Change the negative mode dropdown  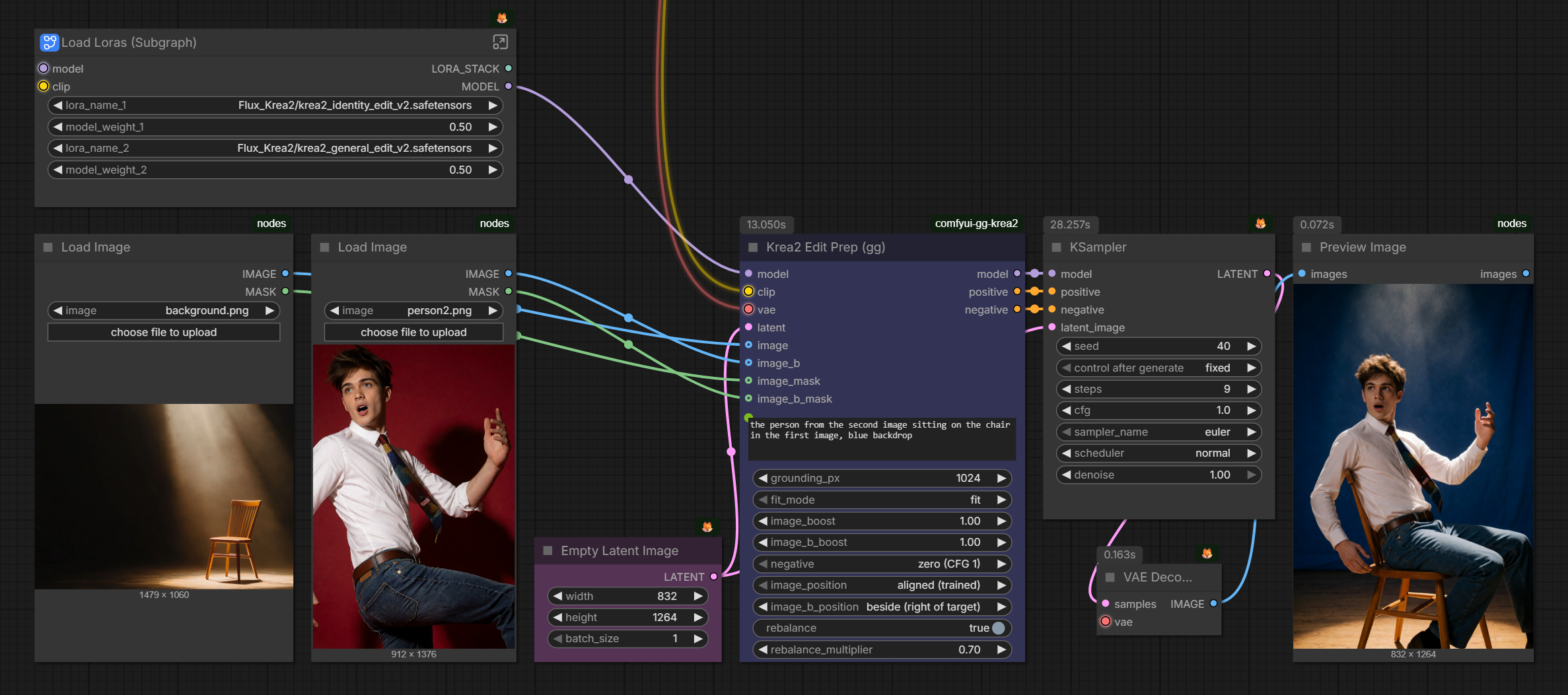[x=882, y=564]
